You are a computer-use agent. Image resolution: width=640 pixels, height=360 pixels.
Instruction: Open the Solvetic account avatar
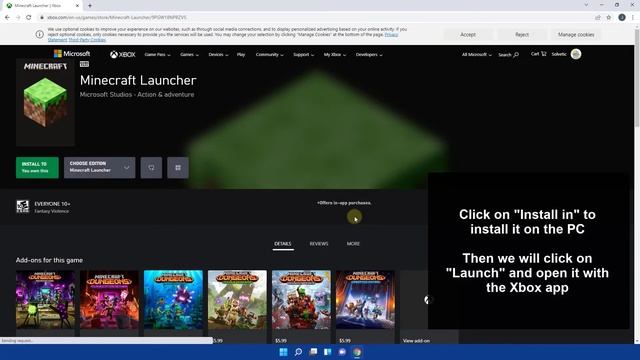coord(576,54)
